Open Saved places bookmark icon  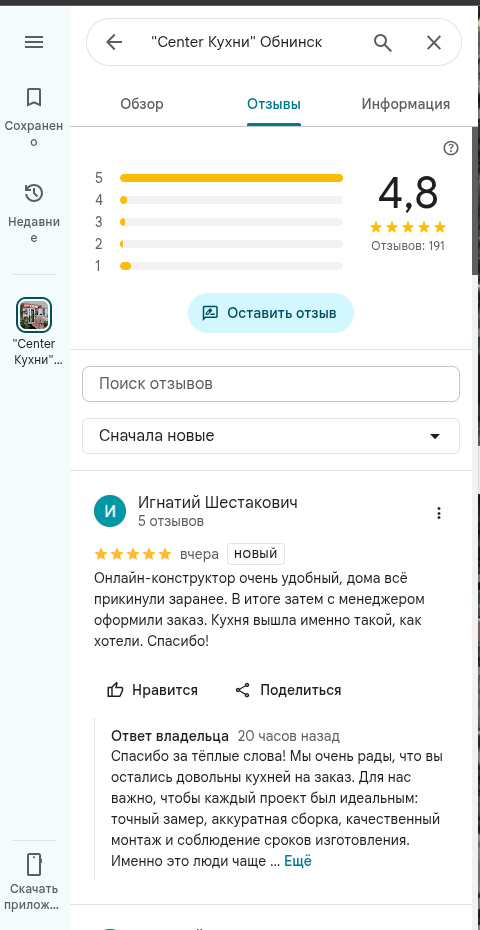click(x=34, y=97)
